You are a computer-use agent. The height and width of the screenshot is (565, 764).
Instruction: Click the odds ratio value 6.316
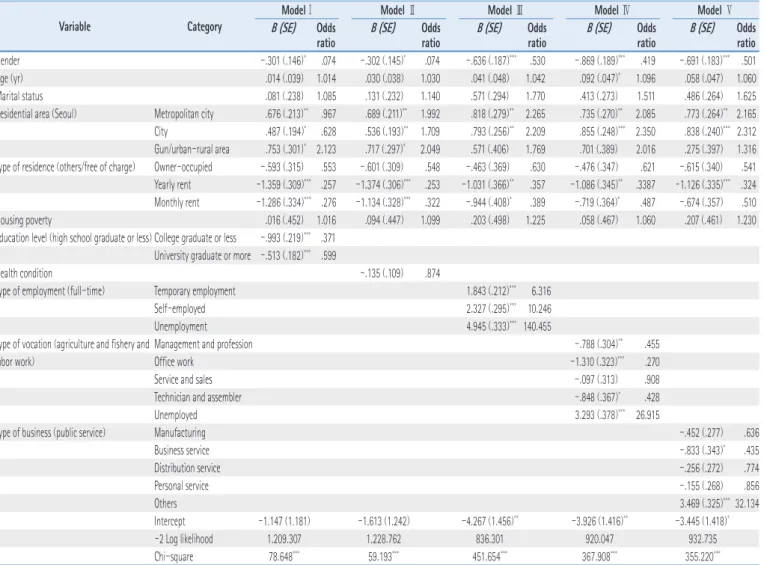click(x=541, y=291)
